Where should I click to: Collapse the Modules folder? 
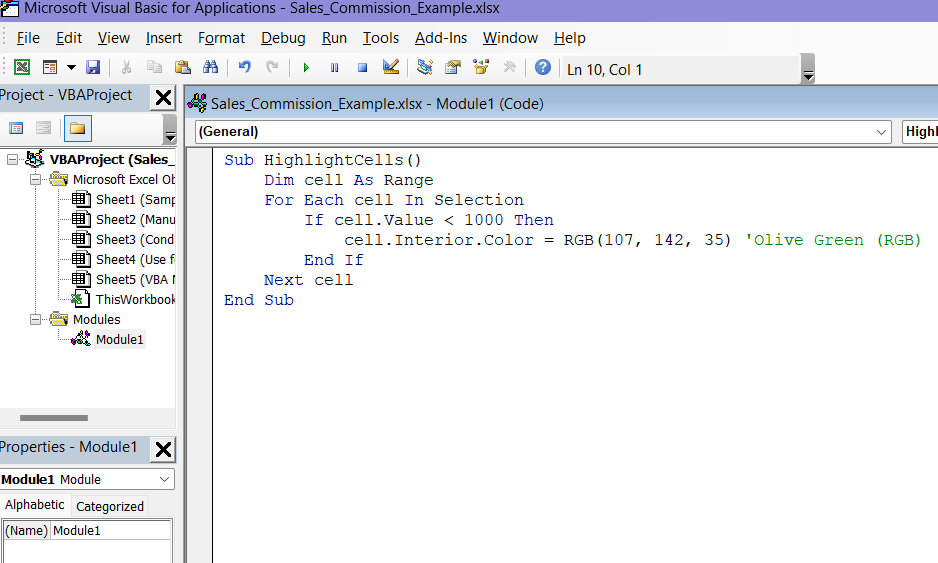[x=36, y=319]
